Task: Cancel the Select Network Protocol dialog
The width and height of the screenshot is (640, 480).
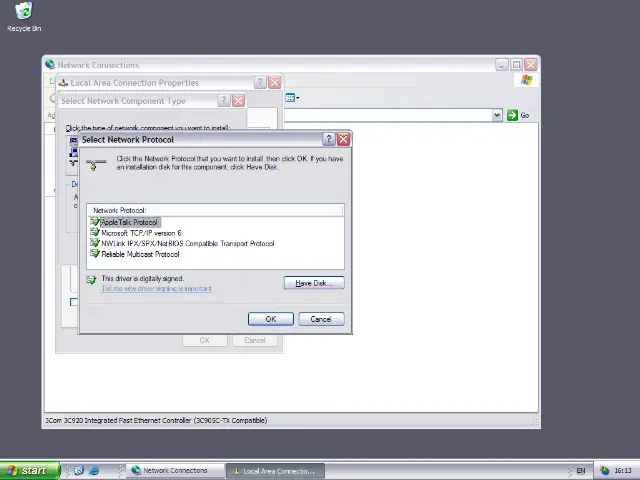Action: (x=320, y=319)
